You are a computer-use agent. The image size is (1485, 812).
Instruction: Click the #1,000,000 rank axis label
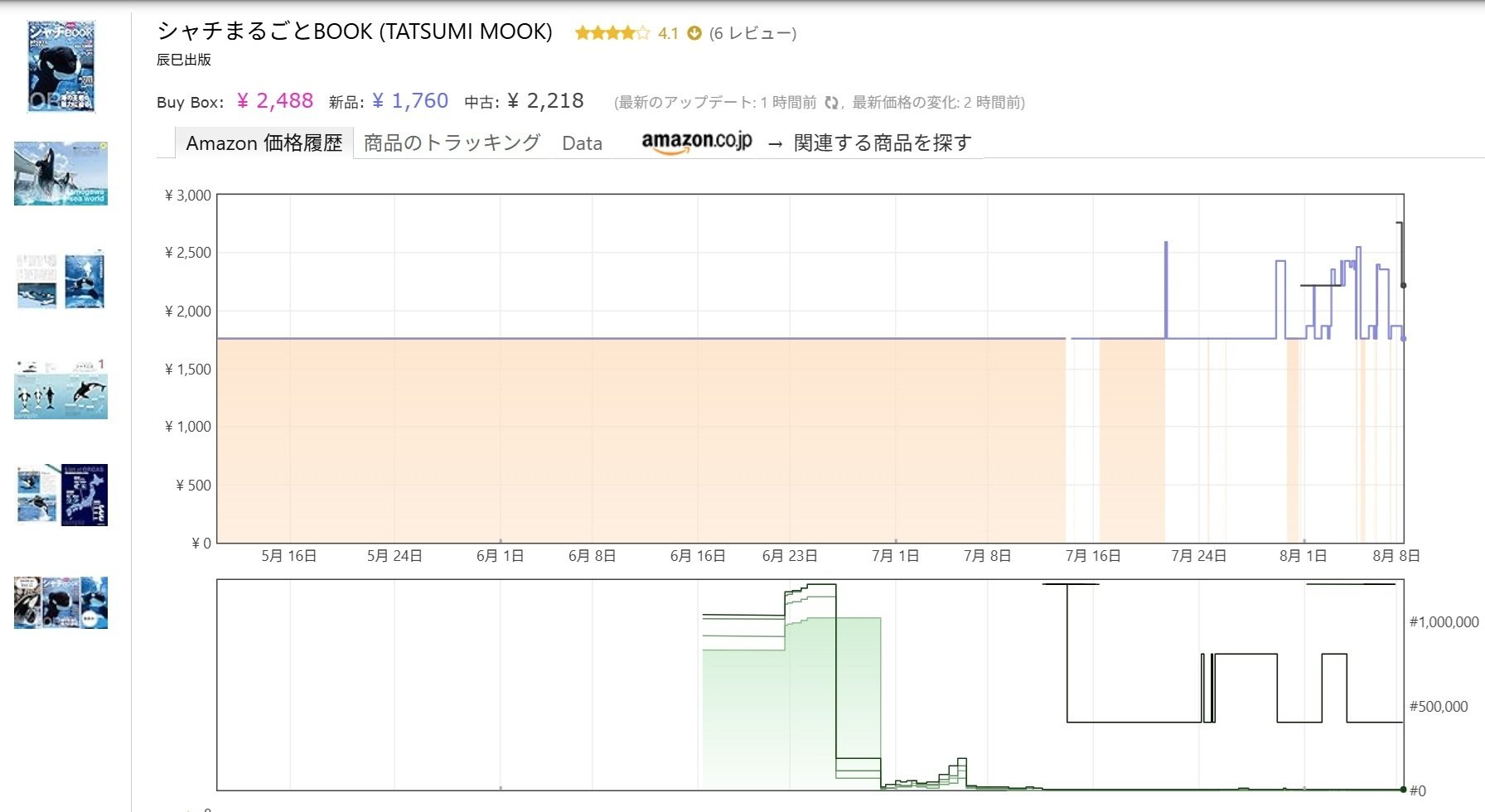tap(1444, 622)
